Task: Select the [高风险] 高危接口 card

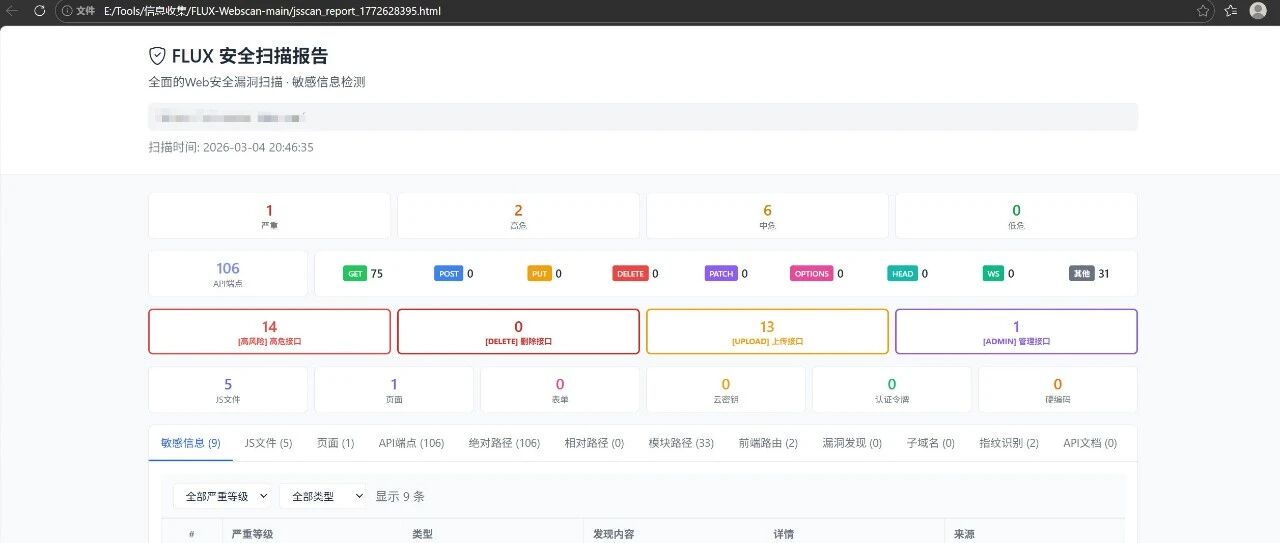Action: tap(269, 332)
